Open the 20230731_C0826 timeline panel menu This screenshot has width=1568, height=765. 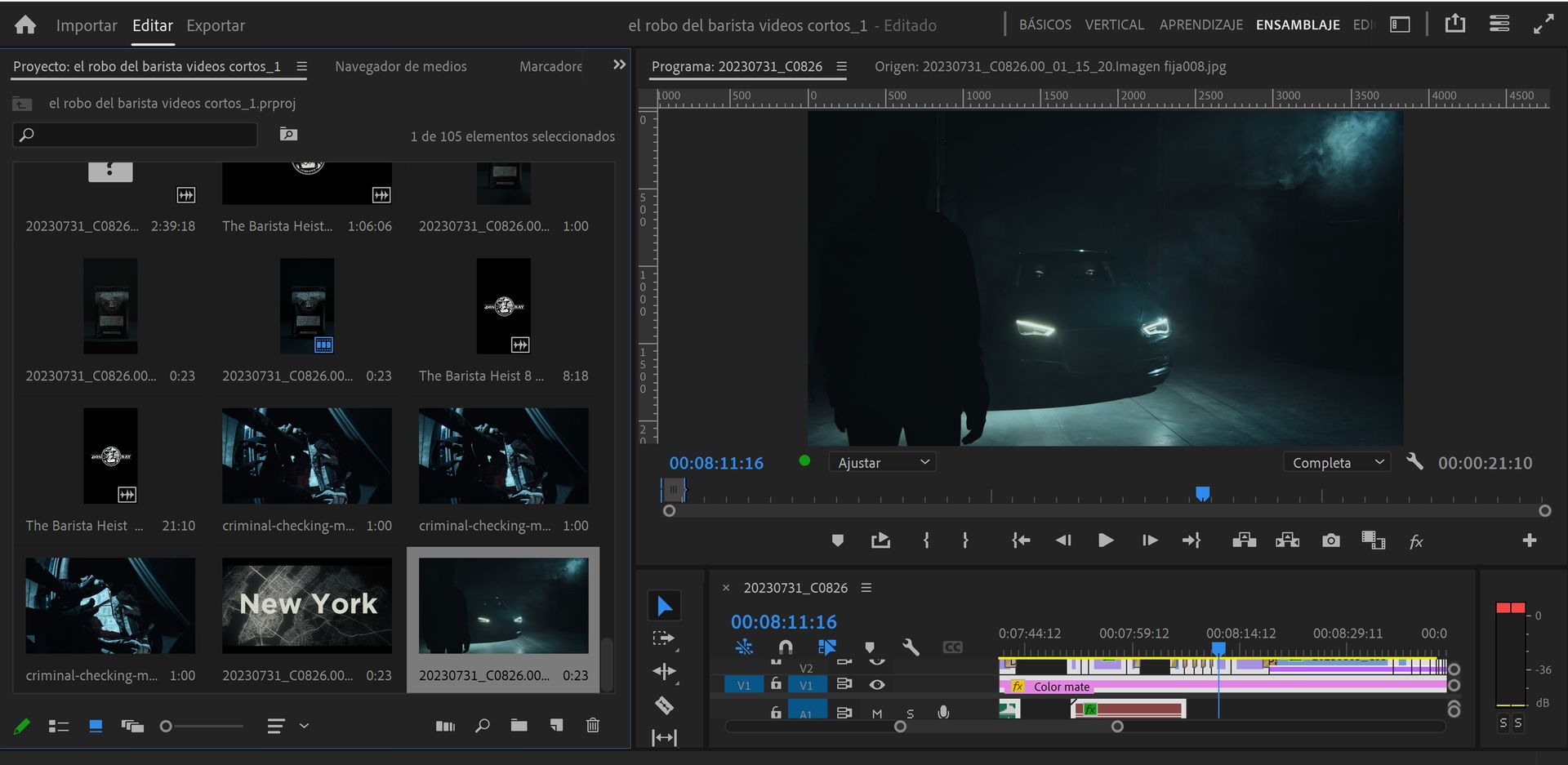[x=866, y=588]
